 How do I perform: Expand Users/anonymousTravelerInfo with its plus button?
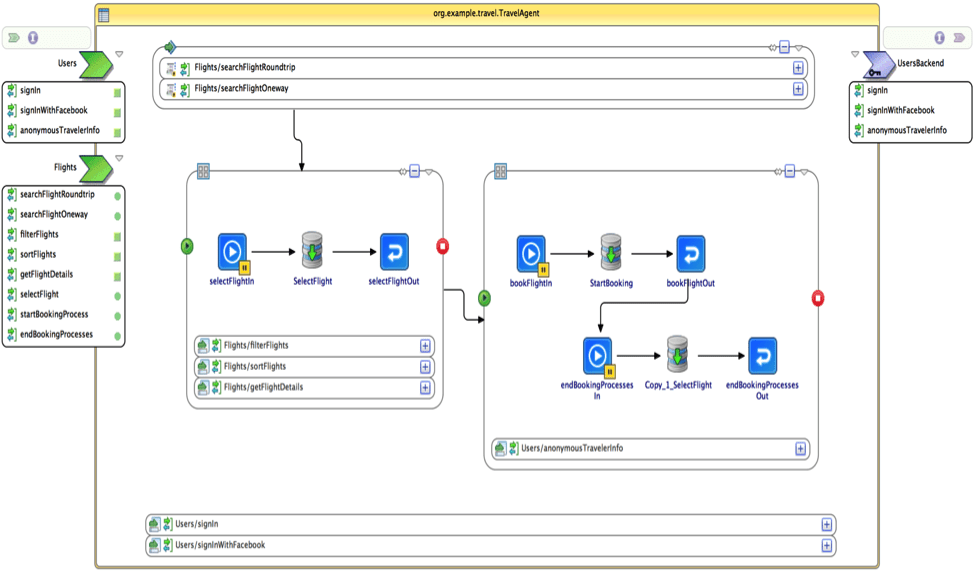coord(801,449)
